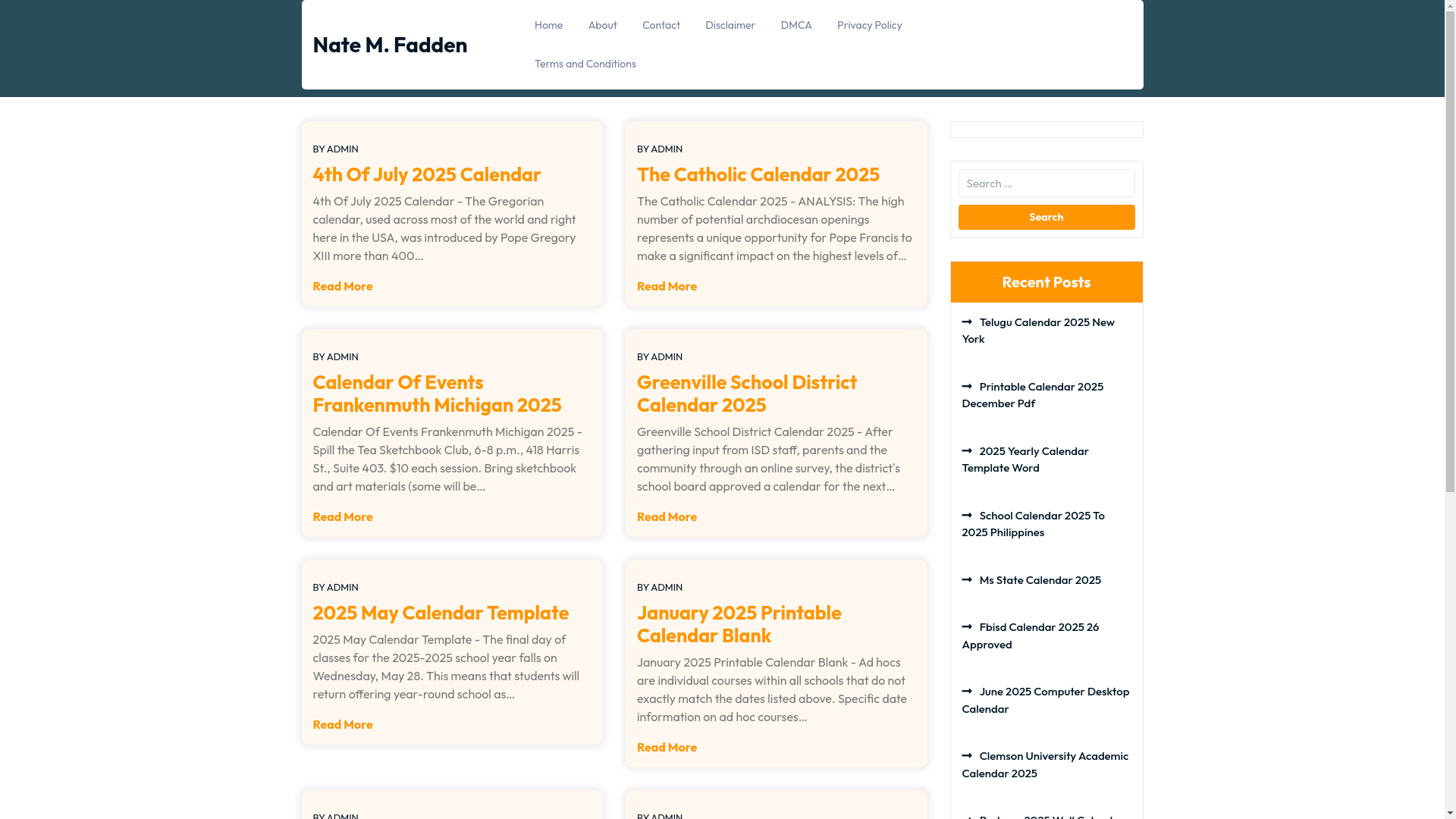Viewport: 1456px width, 819px height.
Task: Open the DMCA menu item
Action: tap(795, 25)
